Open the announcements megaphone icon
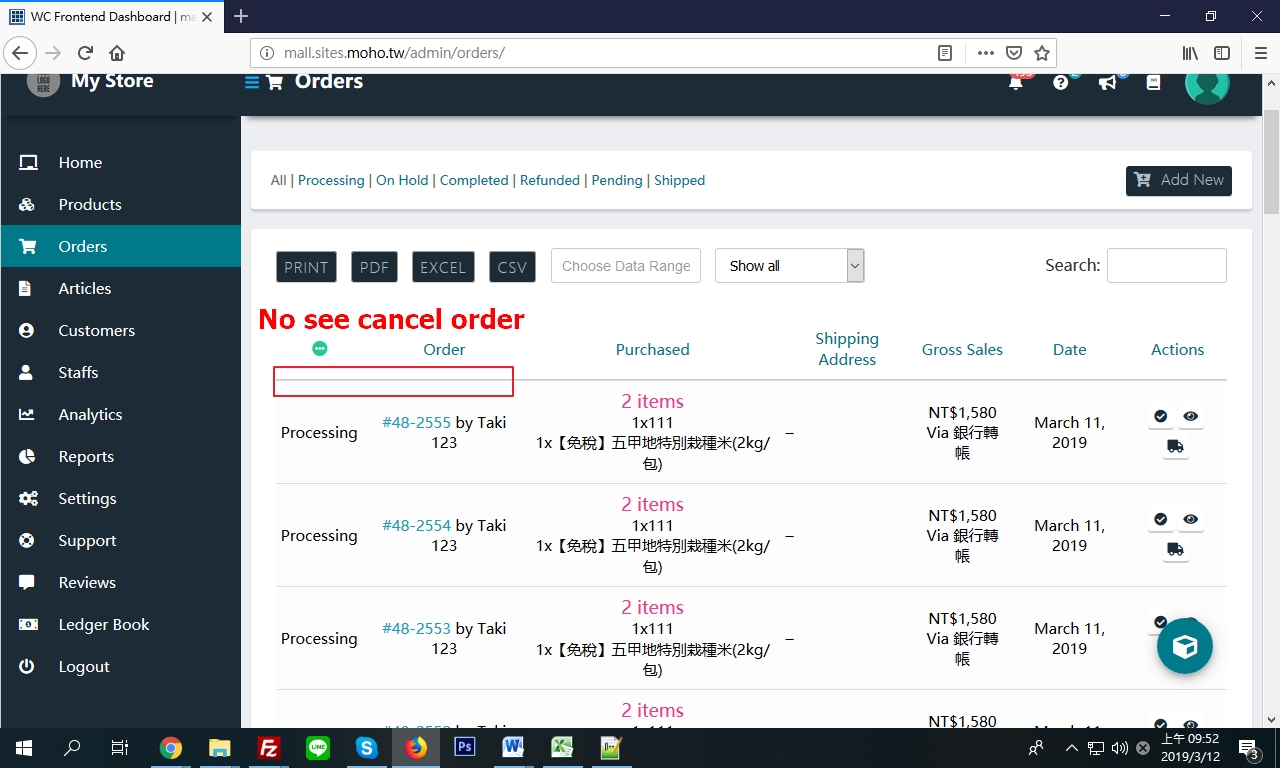The height and width of the screenshot is (768, 1280). tap(1108, 82)
